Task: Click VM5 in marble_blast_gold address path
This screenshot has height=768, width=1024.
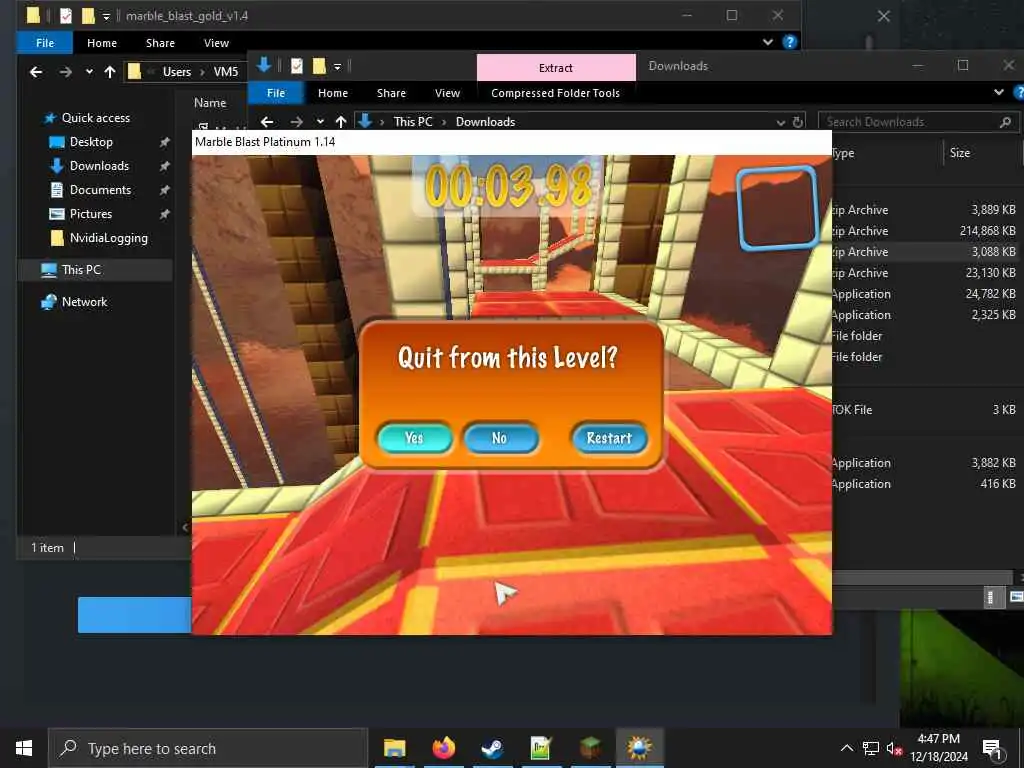Action: pyautogui.click(x=226, y=72)
